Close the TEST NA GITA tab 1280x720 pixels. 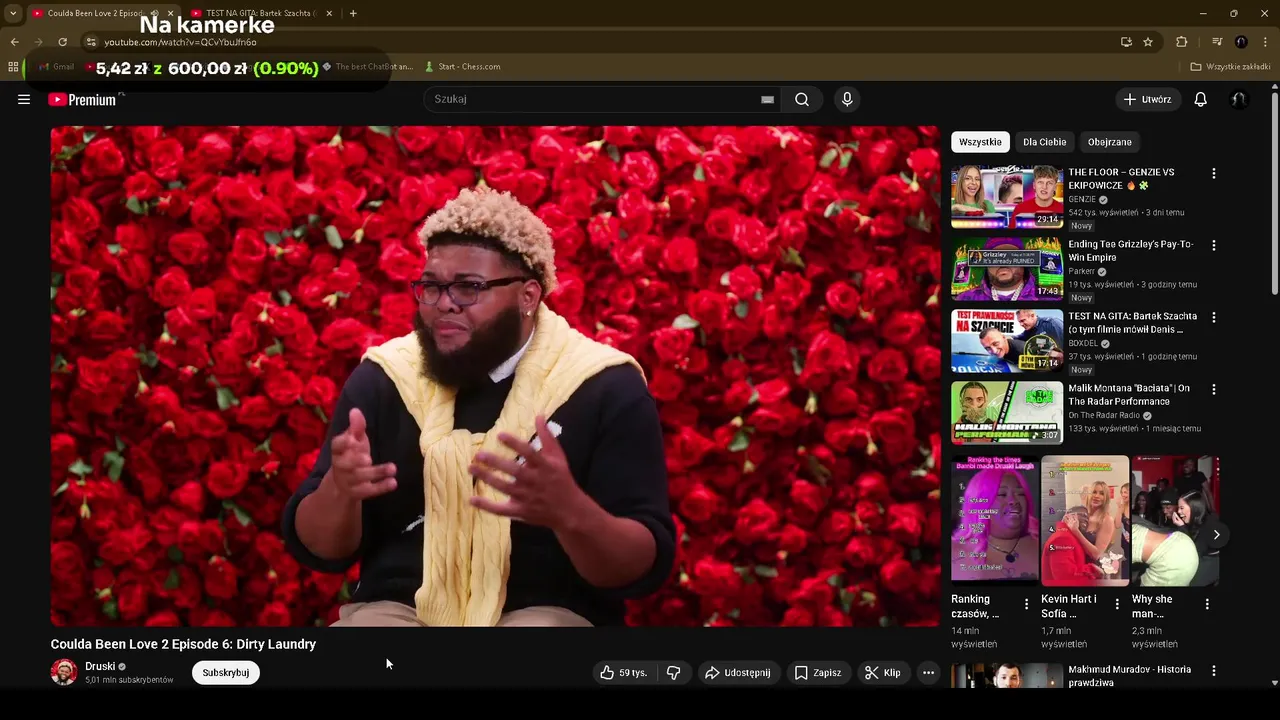329,13
